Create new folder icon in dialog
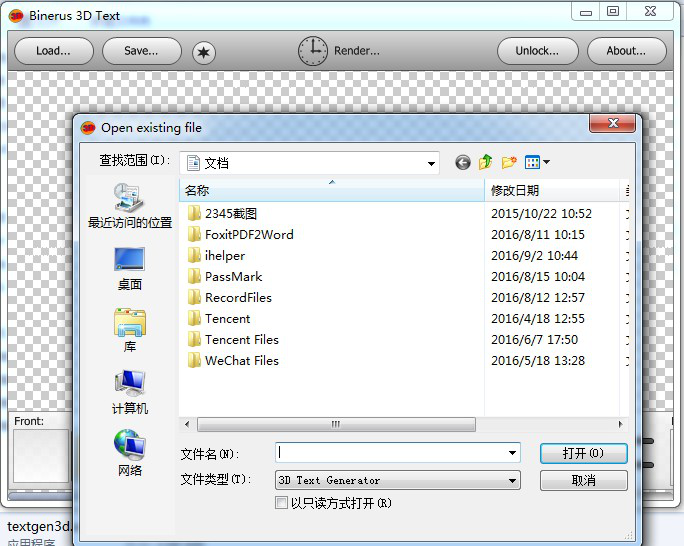Image resolution: width=684 pixels, height=546 pixels. 509,163
